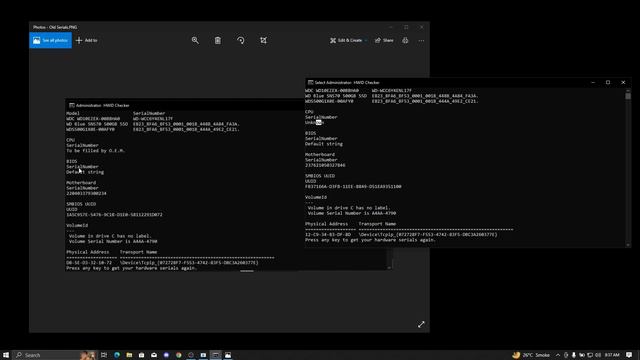Click "Motherboard" label in HWID Checker window
Screen dimensions: 640x360
pyautogui.click(x=320, y=155)
